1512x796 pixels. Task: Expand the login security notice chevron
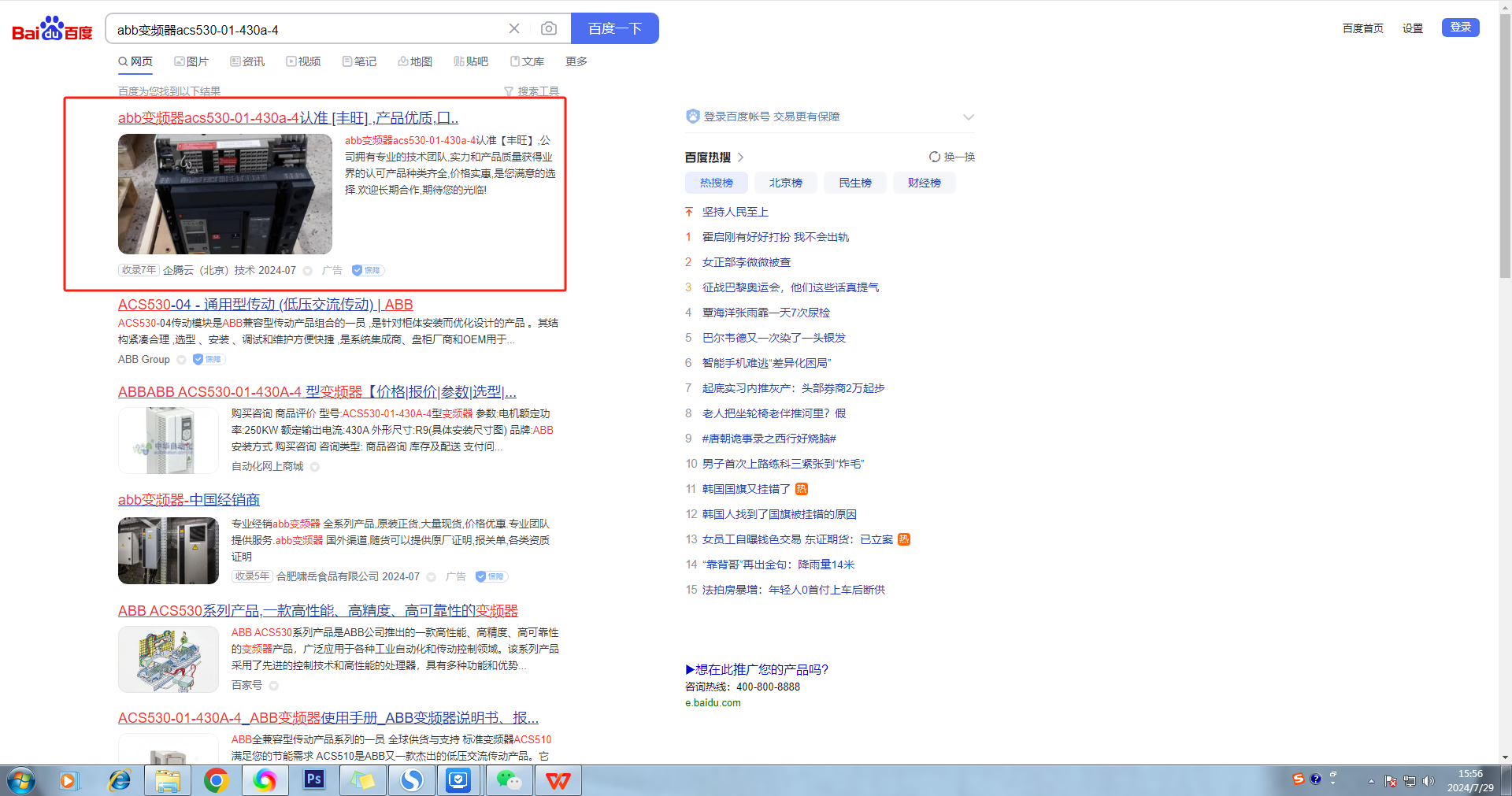pyautogui.click(x=969, y=117)
